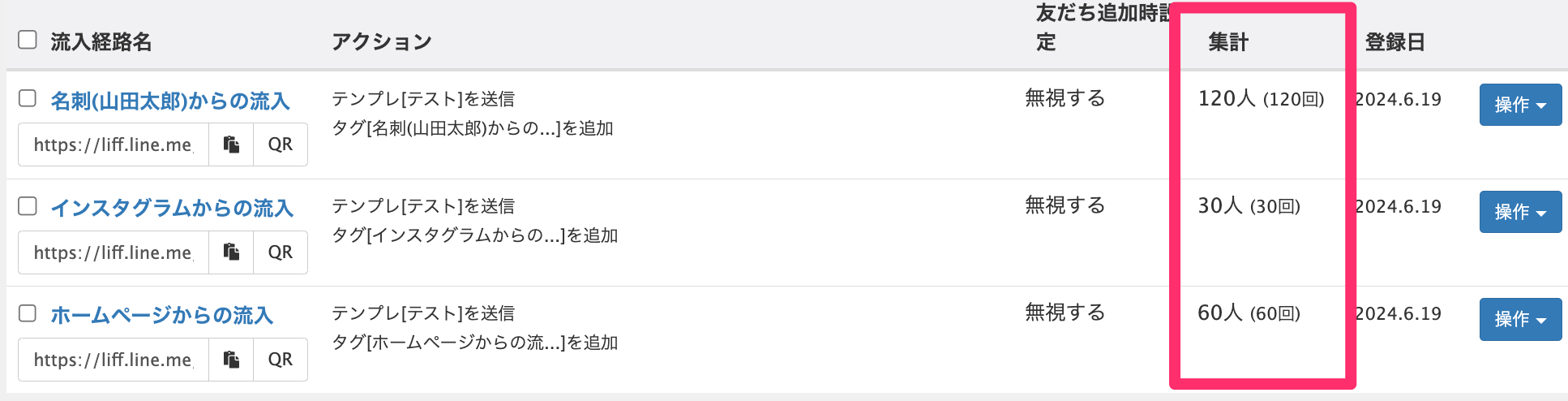Copy the ホームページ route URL

[231, 360]
